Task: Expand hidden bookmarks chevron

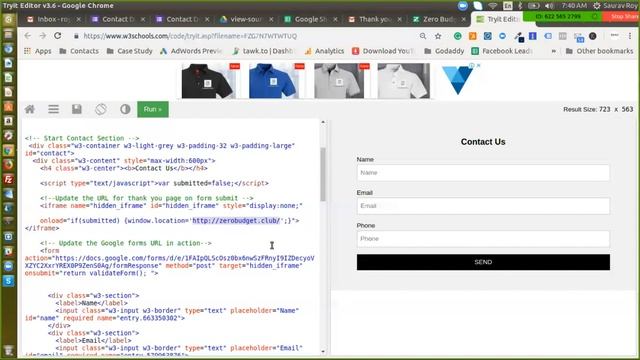Action: point(553,51)
